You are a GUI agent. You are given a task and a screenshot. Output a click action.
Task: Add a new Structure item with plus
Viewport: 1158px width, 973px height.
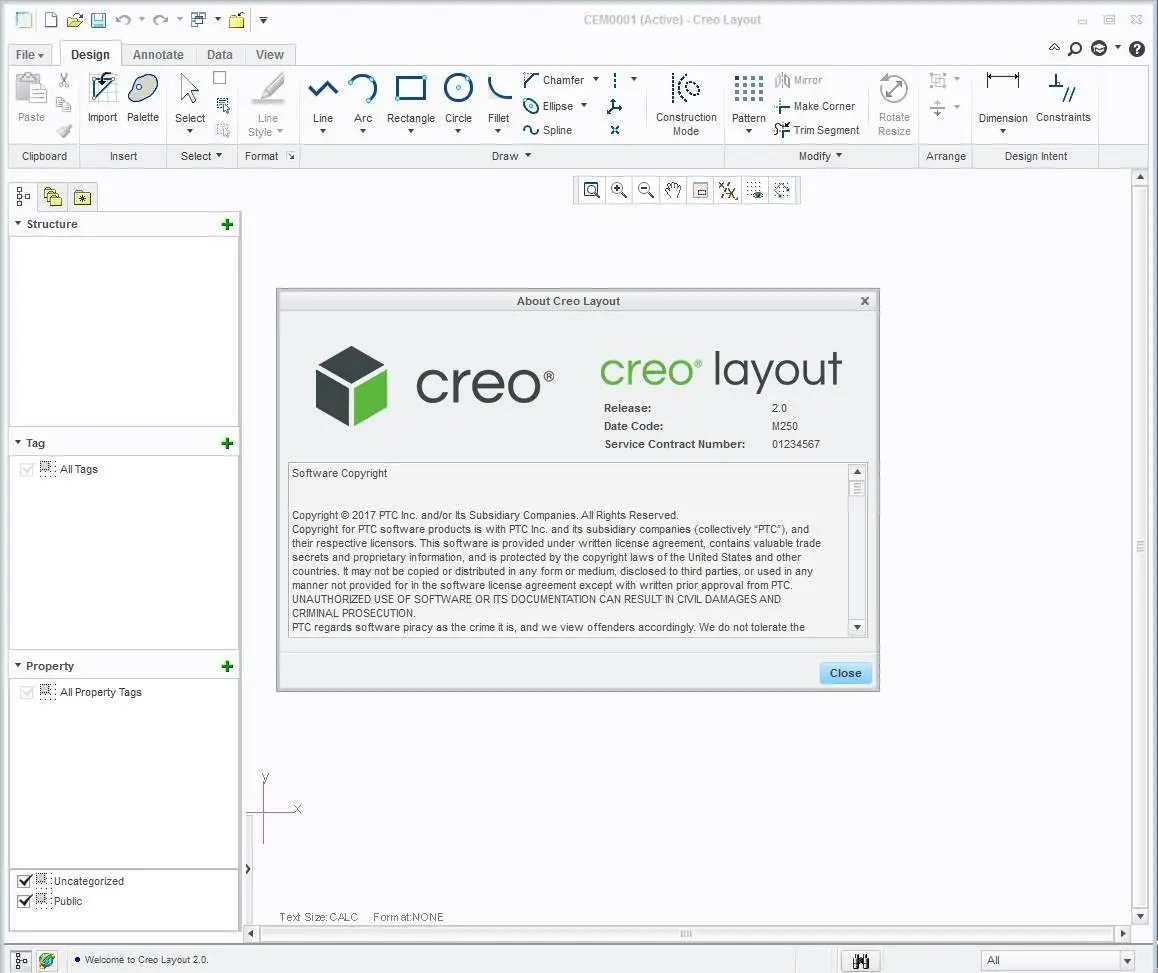pyautogui.click(x=227, y=224)
